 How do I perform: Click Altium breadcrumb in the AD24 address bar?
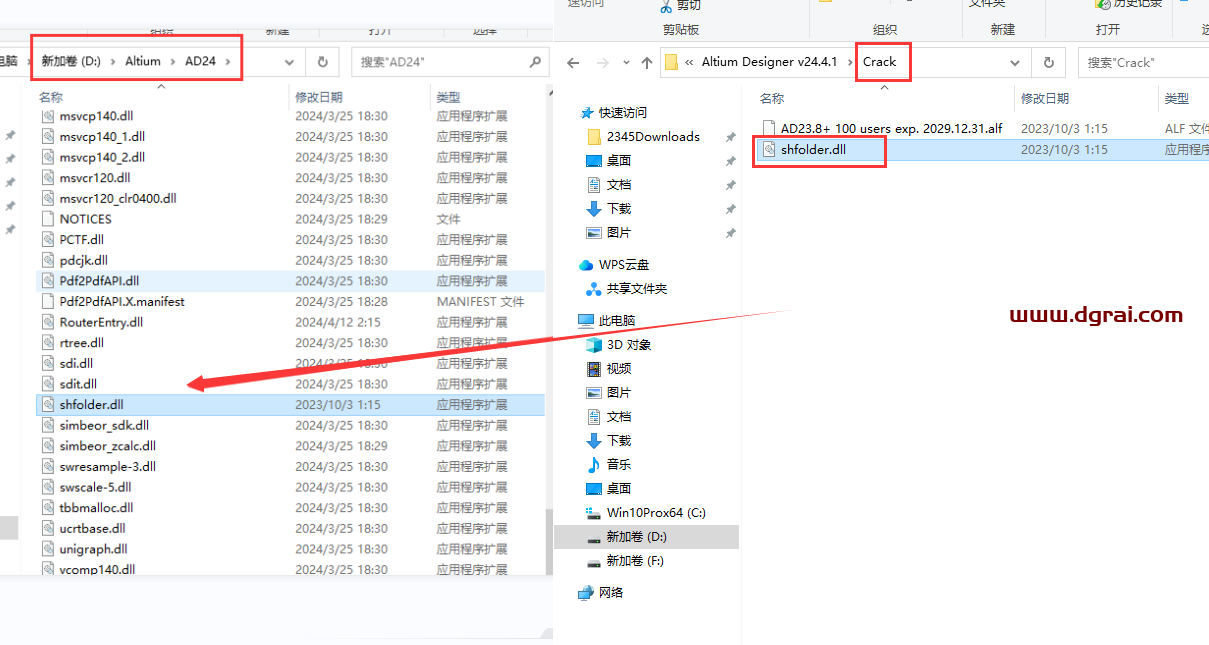143,61
